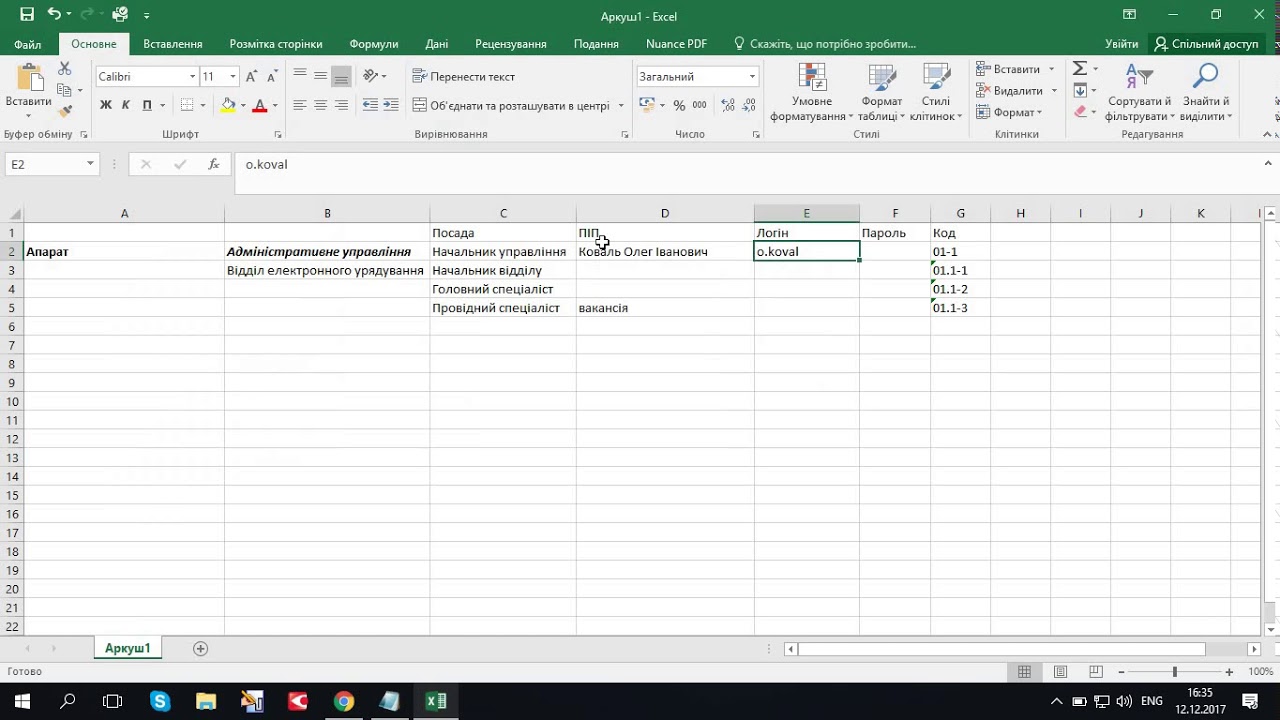Switch to the Вставлення tab
This screenshot has height=720, width=1280.
[x=173, y=44]
